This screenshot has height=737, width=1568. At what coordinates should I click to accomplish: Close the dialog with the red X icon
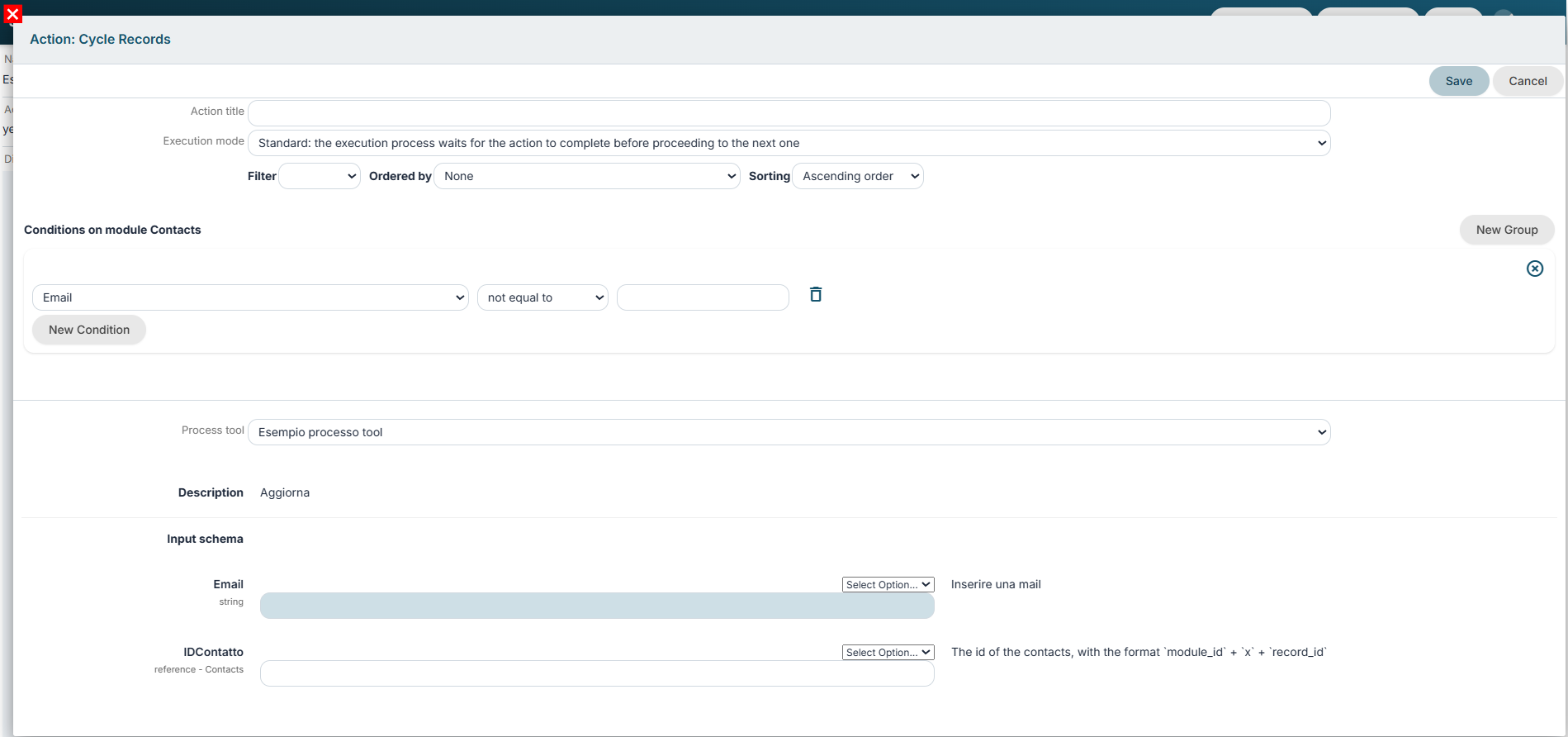tap(12, 14)
